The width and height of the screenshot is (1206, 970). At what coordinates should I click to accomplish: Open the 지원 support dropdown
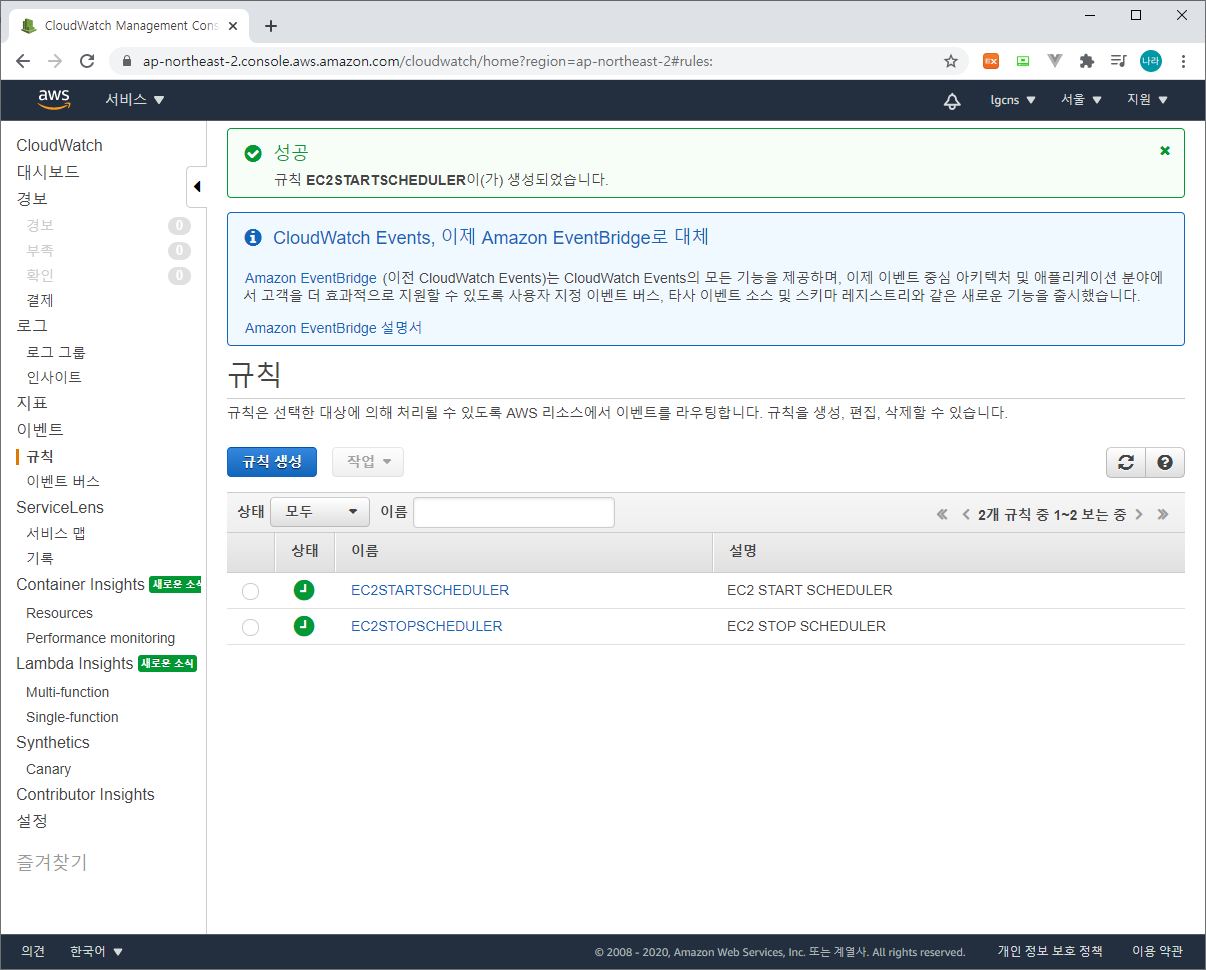[1147, 100]
